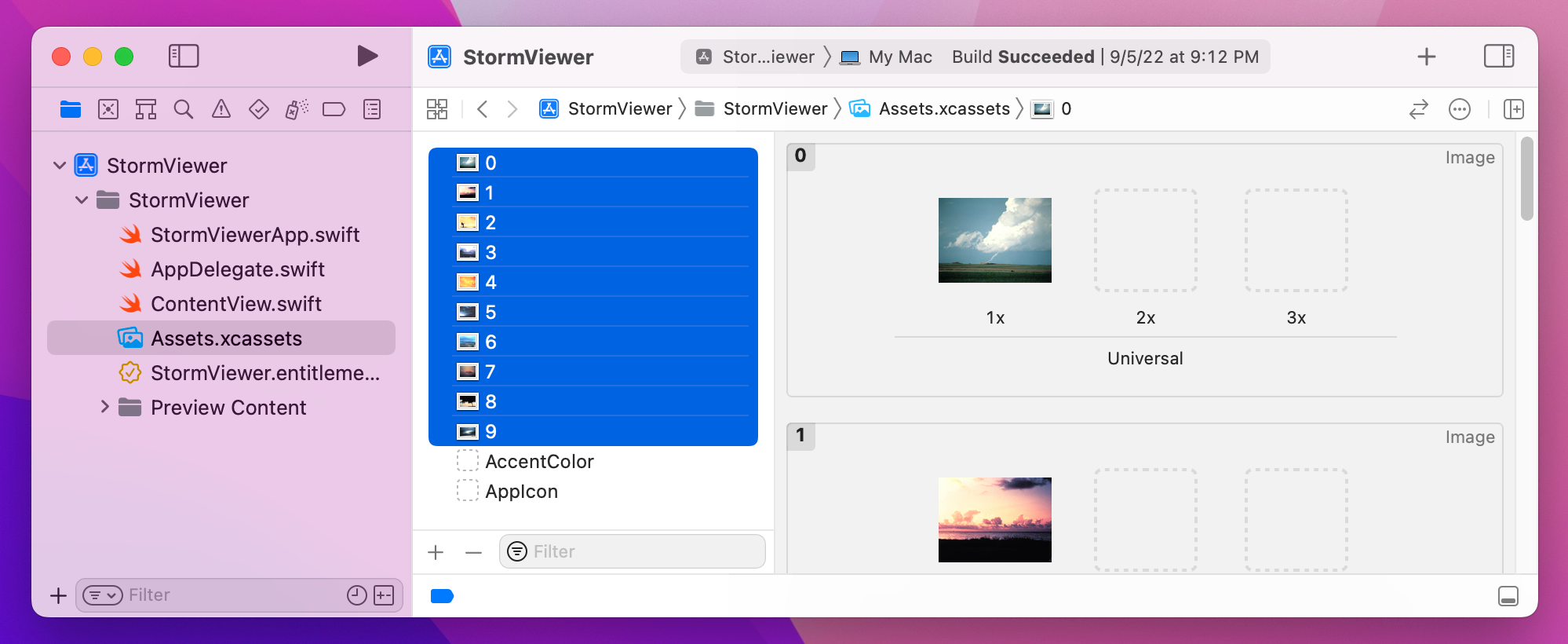Image resolution: width=1568 pixels, height=644 pixels.
Task: Open the Debug navigator spray icon
Action: [x=297, y=109]
